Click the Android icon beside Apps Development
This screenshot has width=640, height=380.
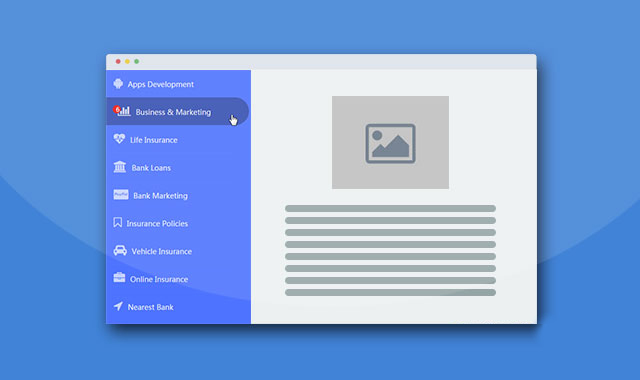[x=118, y=84]
